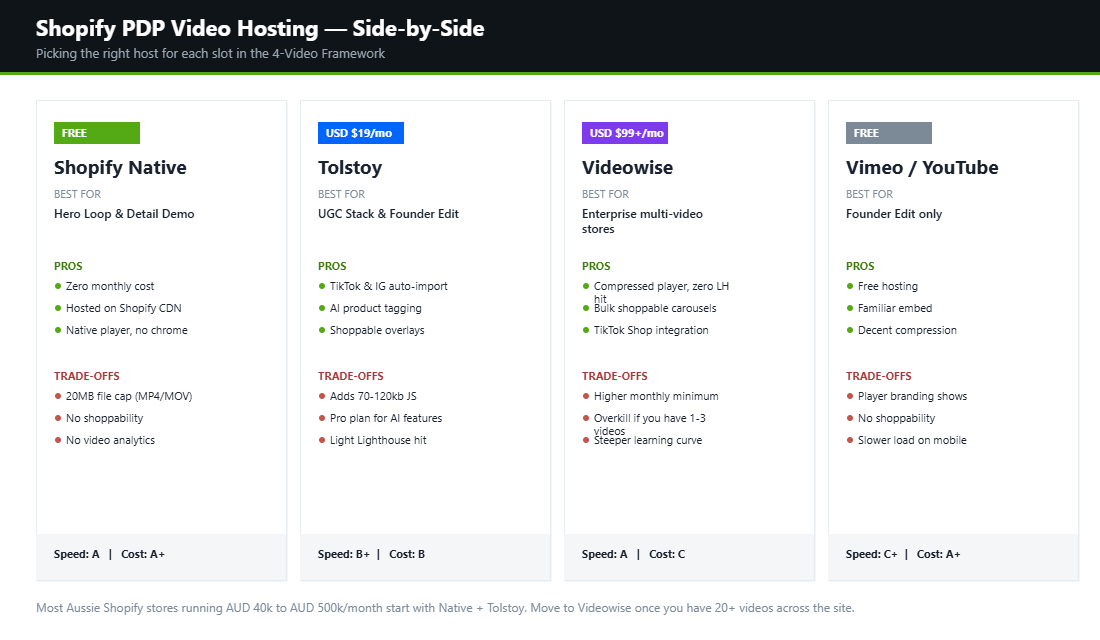Image resolution: width=1100 pixels, height=640 pixels.
Task: Select the Shopify Native heading
Action: point(120,168)
